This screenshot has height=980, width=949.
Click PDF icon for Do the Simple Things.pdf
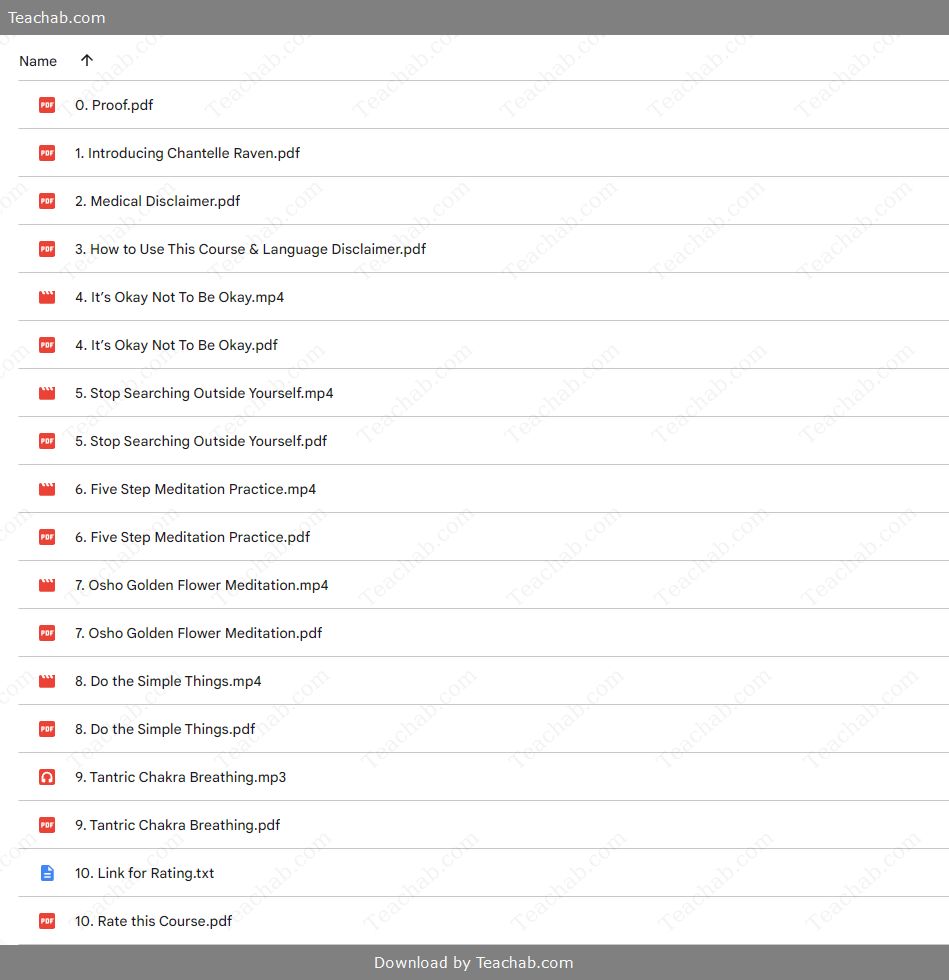[x=47, y=729]
